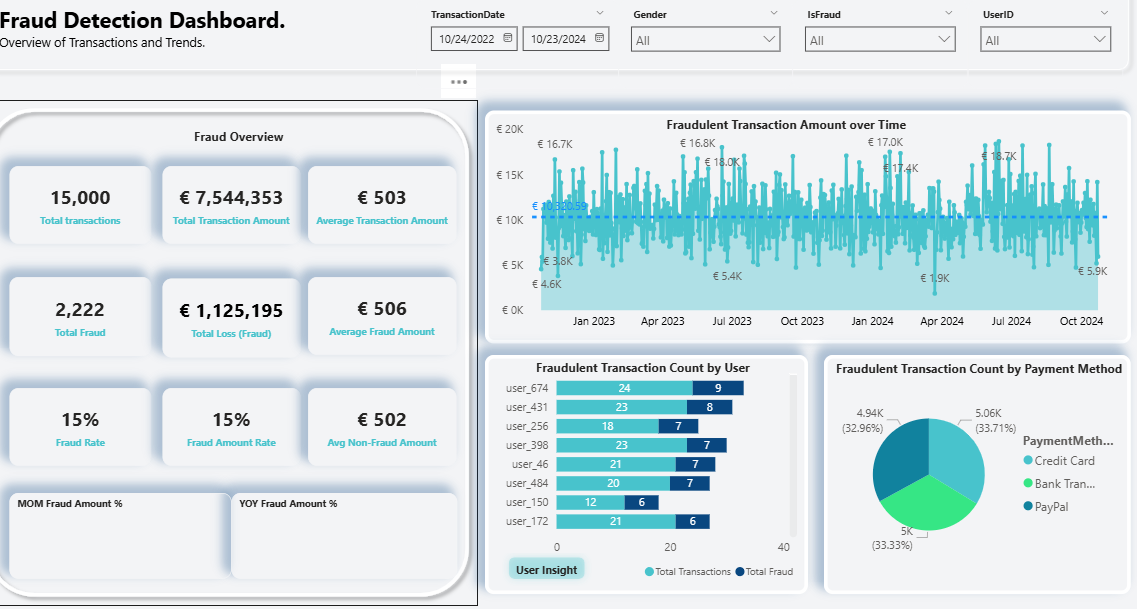The image size is (1137, 609).
Task: Click the Fraudulent Transaction Count by User title
Action: (642, 368)
